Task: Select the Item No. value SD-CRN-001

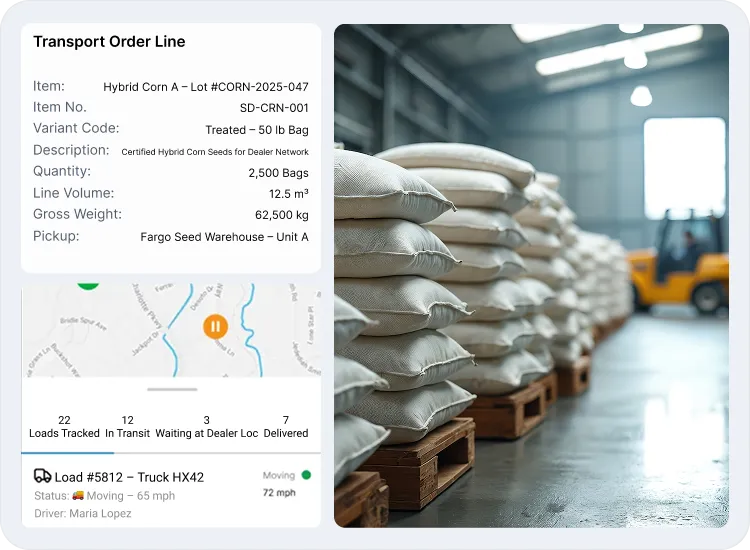Action: click(274, 108)
